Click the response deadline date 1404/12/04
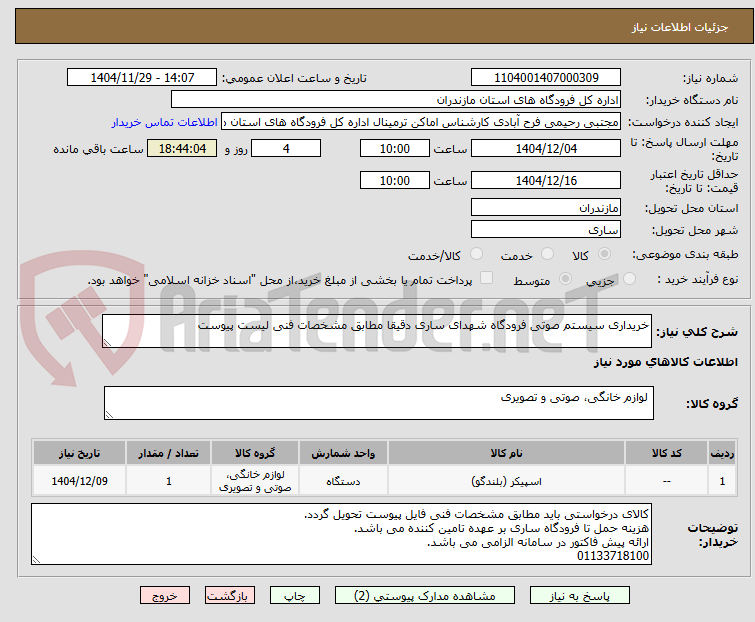Image resolution: width=755 pixels, height=622 pixels. pos(546,148)
